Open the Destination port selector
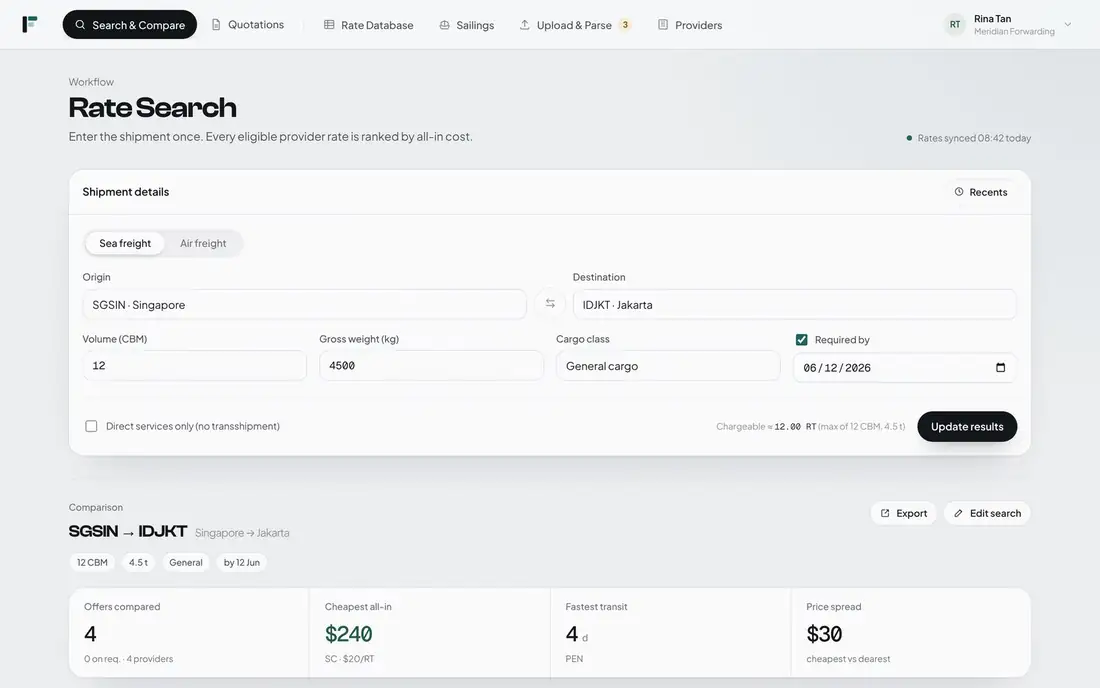 795,304
